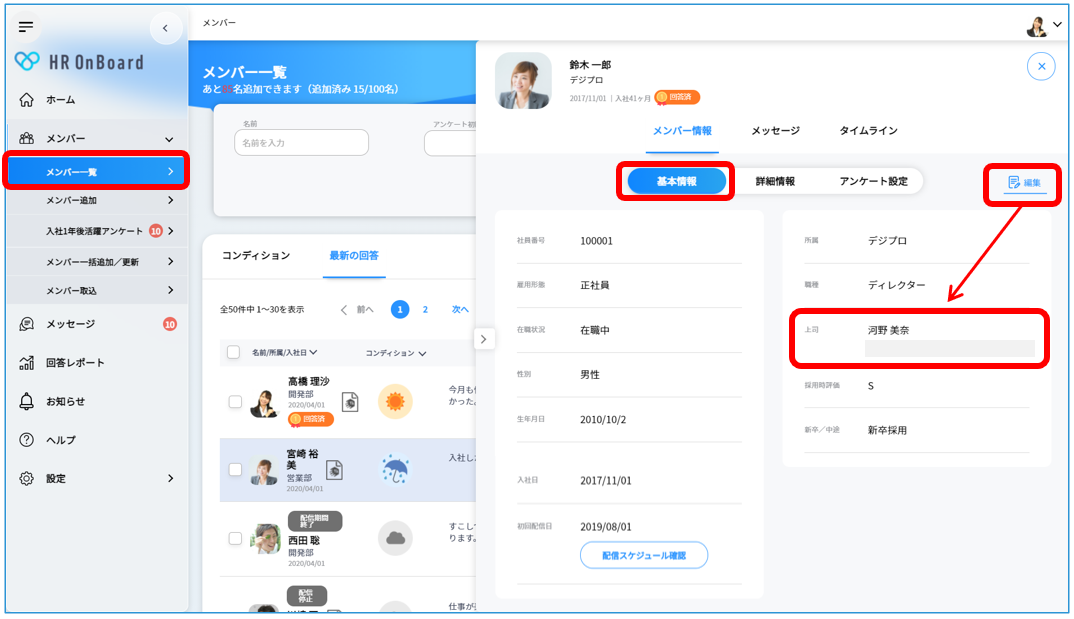Viewport: 1074px width, 619px height.
Task: Click the 配信スケジュール確認 button
Action: coord(644,555)
